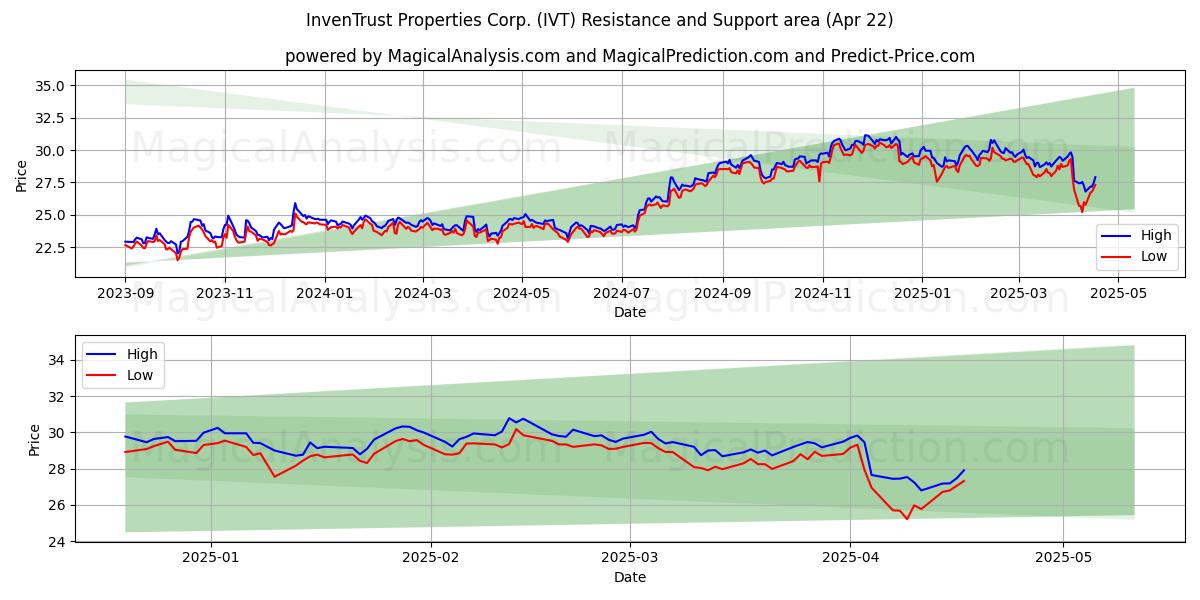The image size is (1200, 600).
Task: Click the '30.0' price tick label
Action: pos(51,151)
